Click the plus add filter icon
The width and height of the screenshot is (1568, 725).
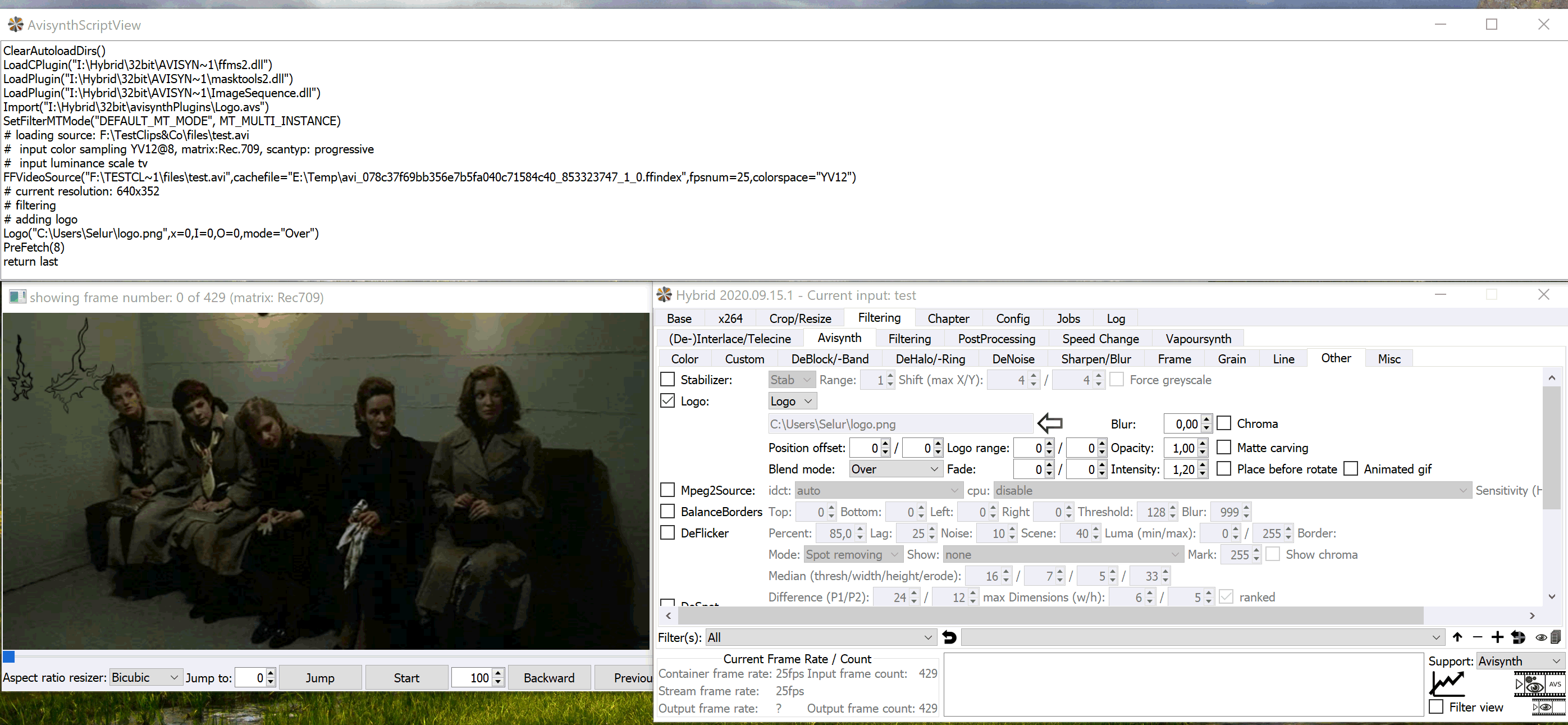pyautogui.click(x=1497, y=637)
